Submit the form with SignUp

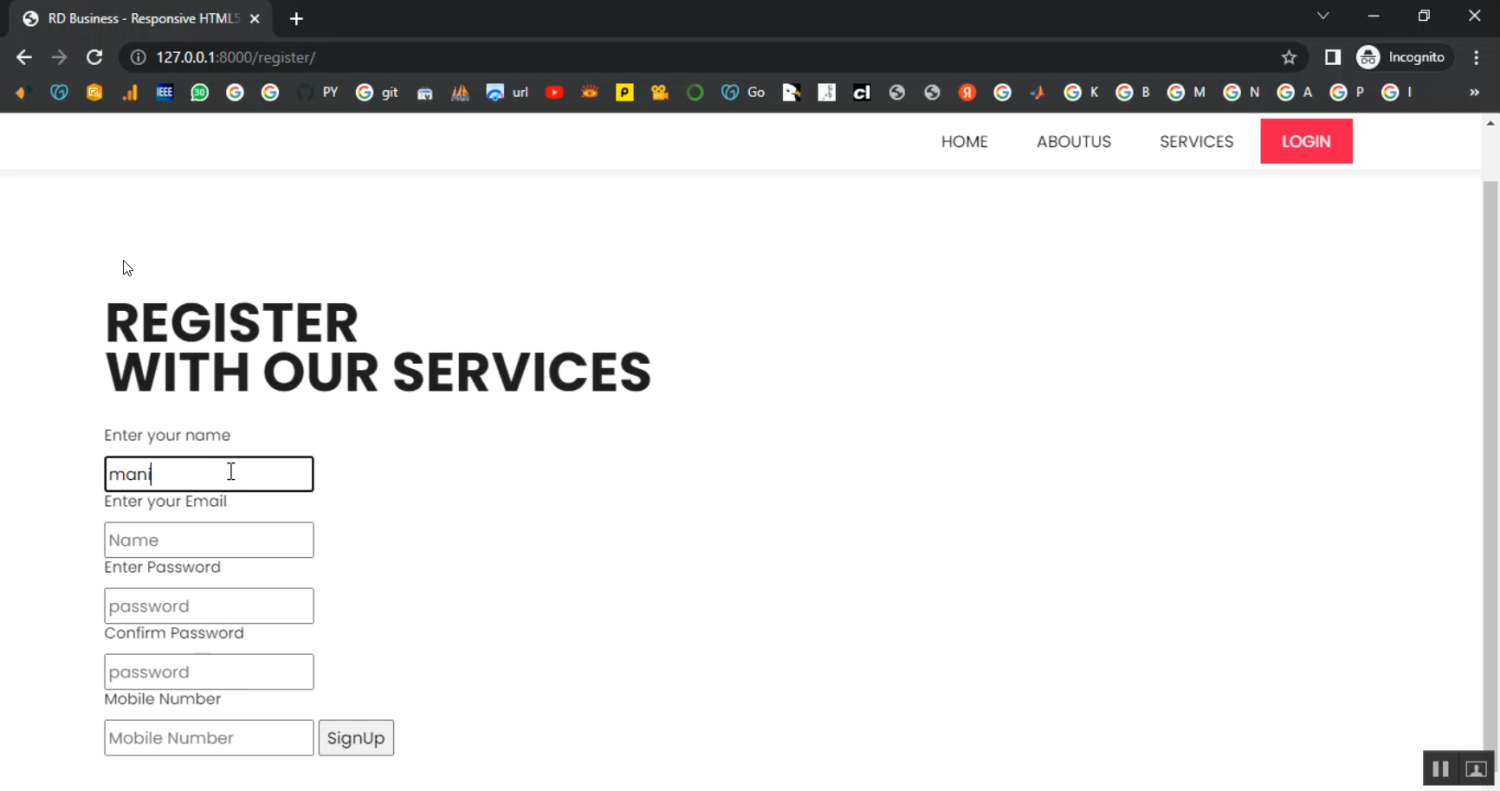click(356, 738)
